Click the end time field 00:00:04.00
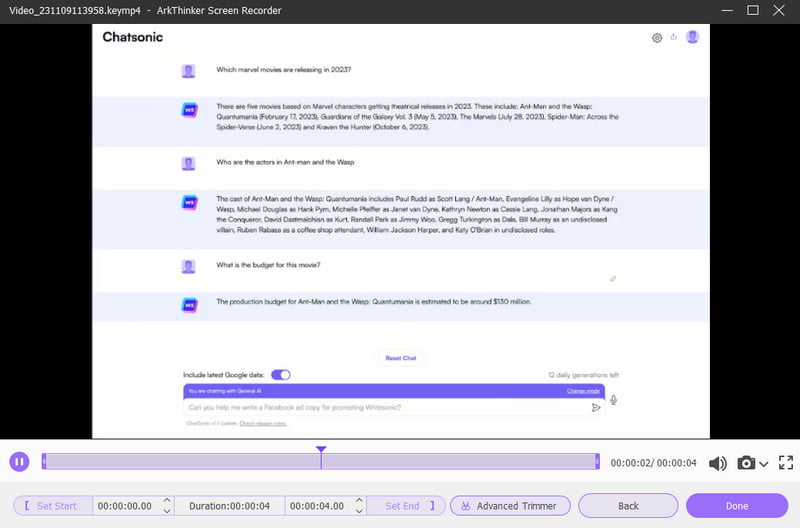 click(x=317, y=506)
